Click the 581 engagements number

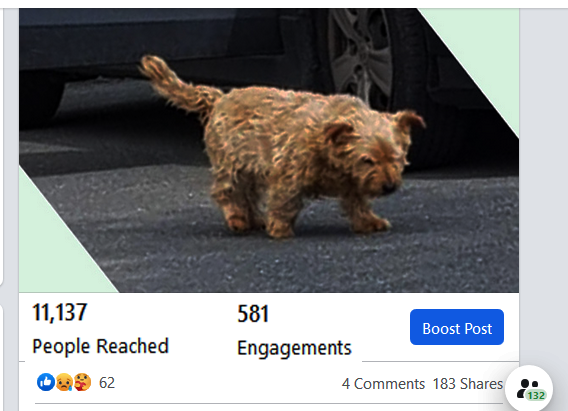pos(253,314)
